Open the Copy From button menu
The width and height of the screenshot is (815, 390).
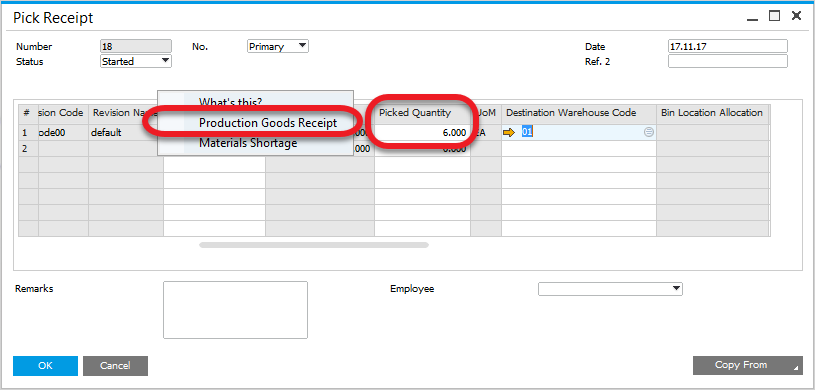point(748,365)
